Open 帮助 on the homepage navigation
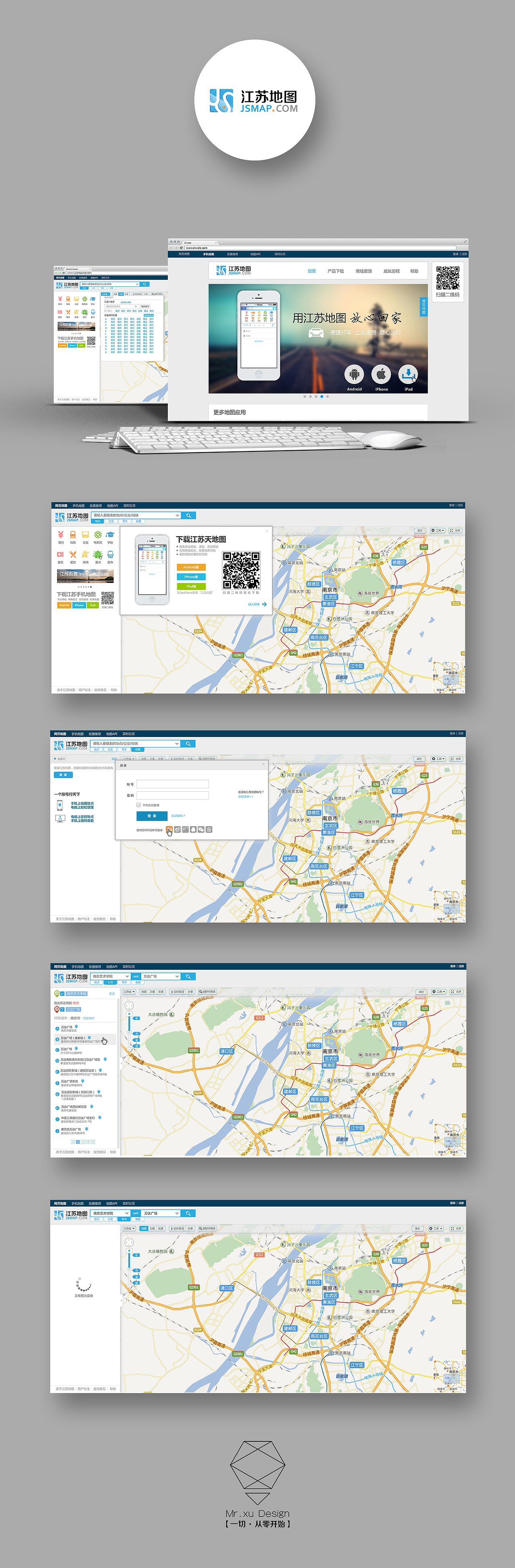Screen dimensions: 515x1568 pyautogui.click(x=414, y=271)
